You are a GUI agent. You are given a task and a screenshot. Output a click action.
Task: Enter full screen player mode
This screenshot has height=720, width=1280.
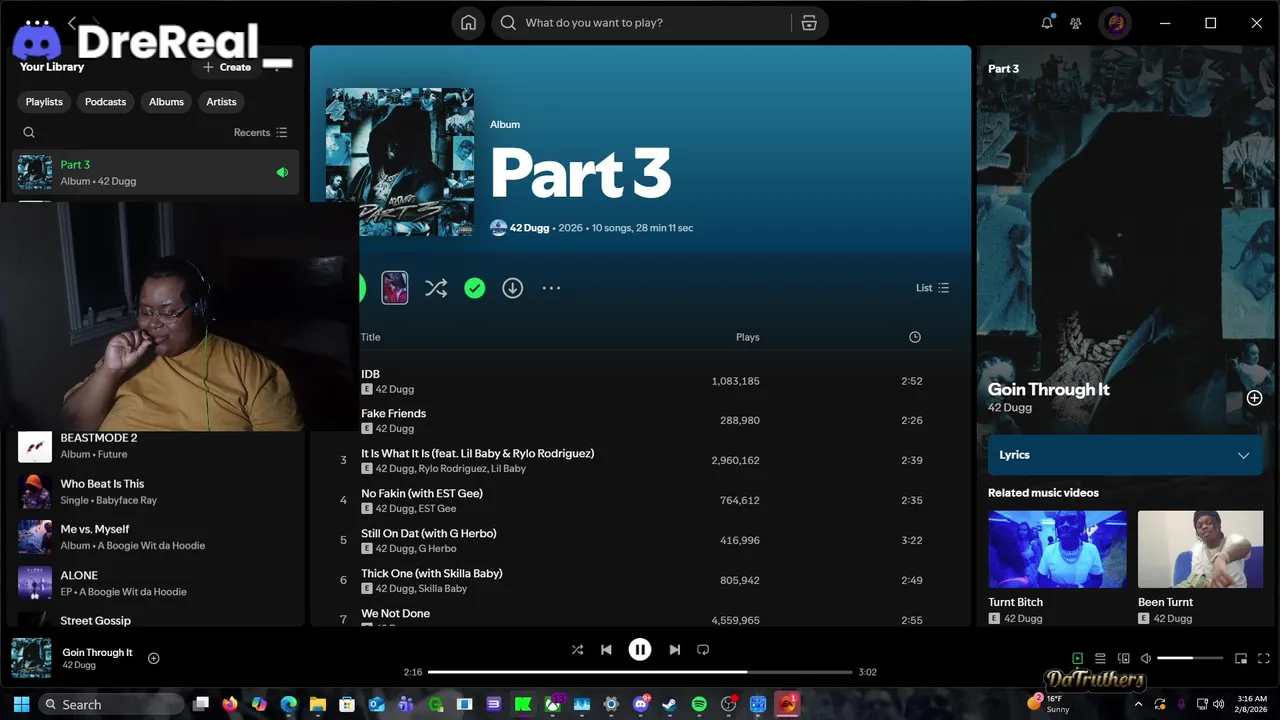point(1264,658)
